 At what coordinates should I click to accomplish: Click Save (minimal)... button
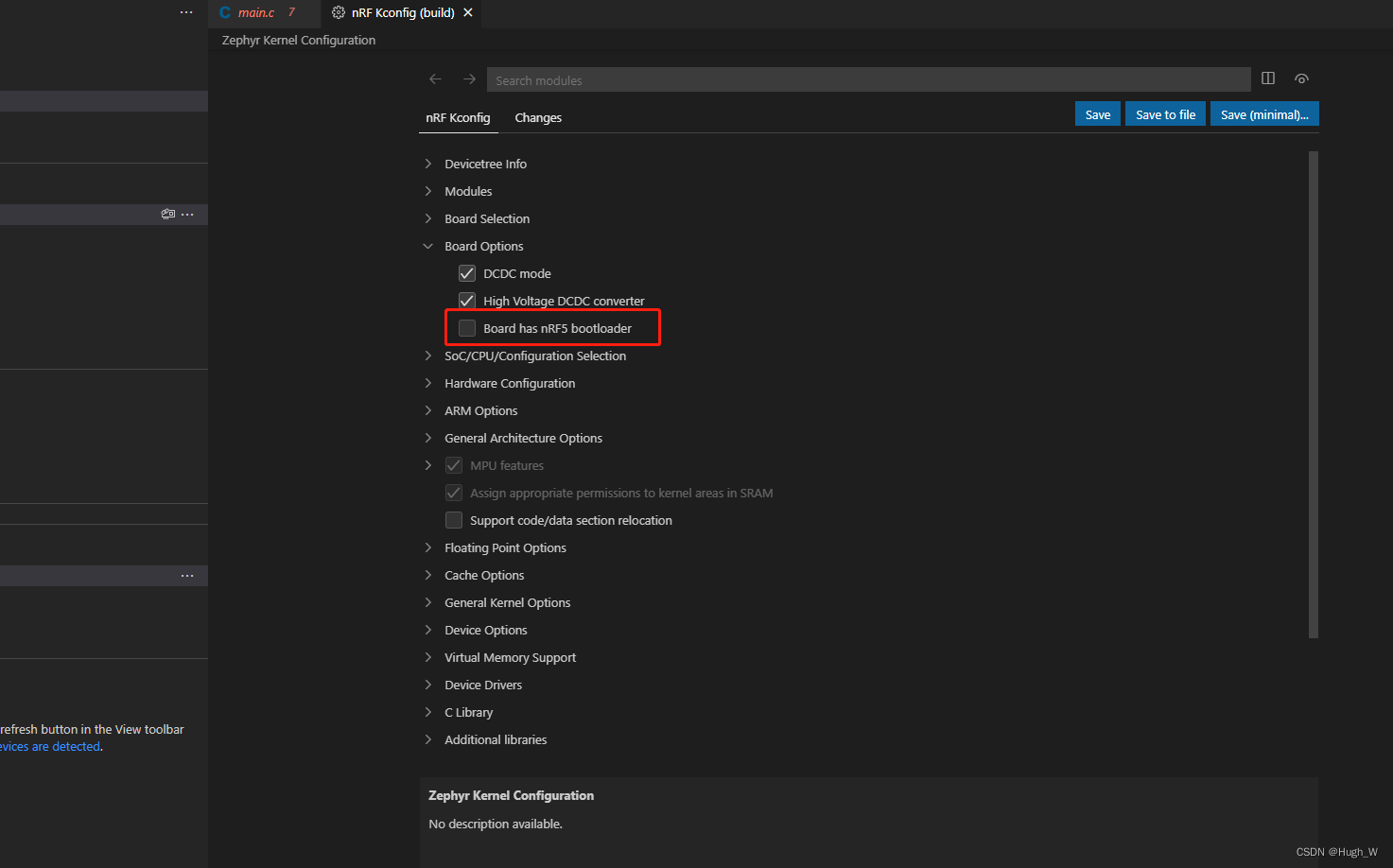pos(1264,114)
